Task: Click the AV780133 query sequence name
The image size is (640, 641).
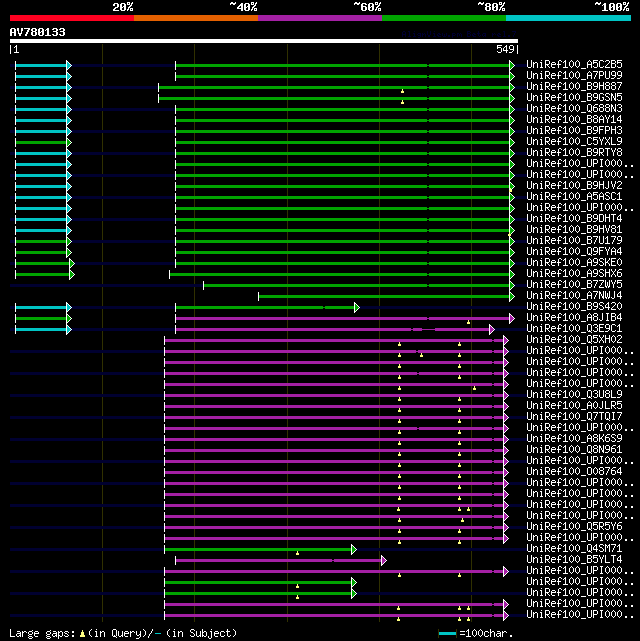Action: [x=38, y=32]
